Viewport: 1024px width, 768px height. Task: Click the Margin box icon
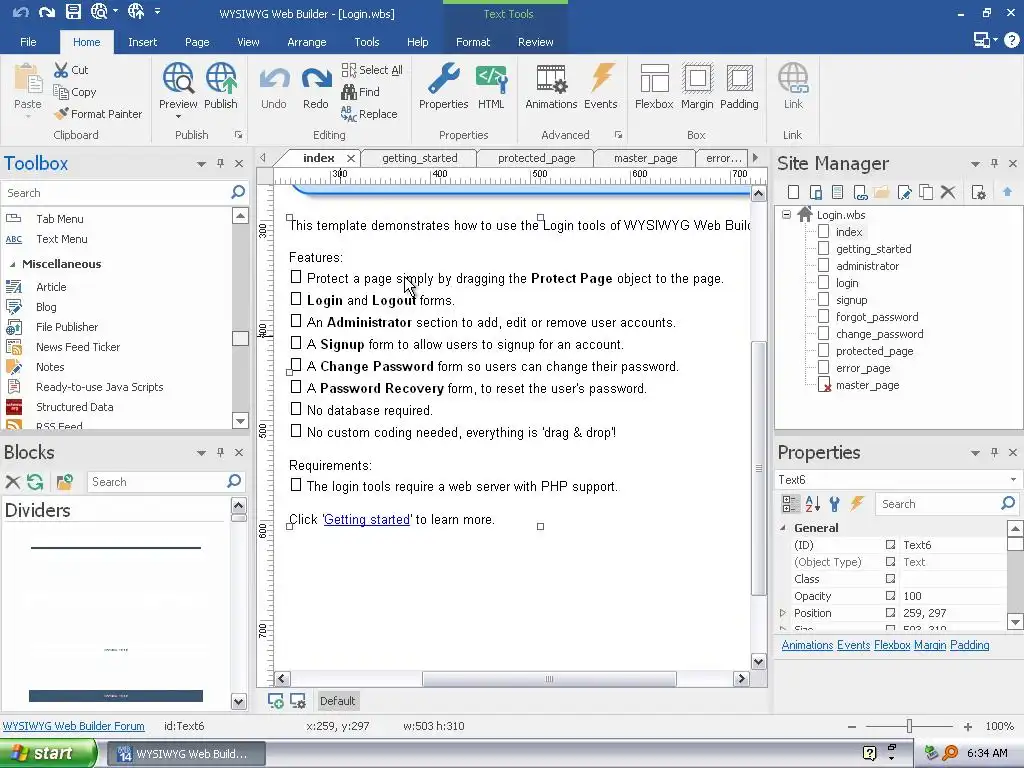coord(697,80)
